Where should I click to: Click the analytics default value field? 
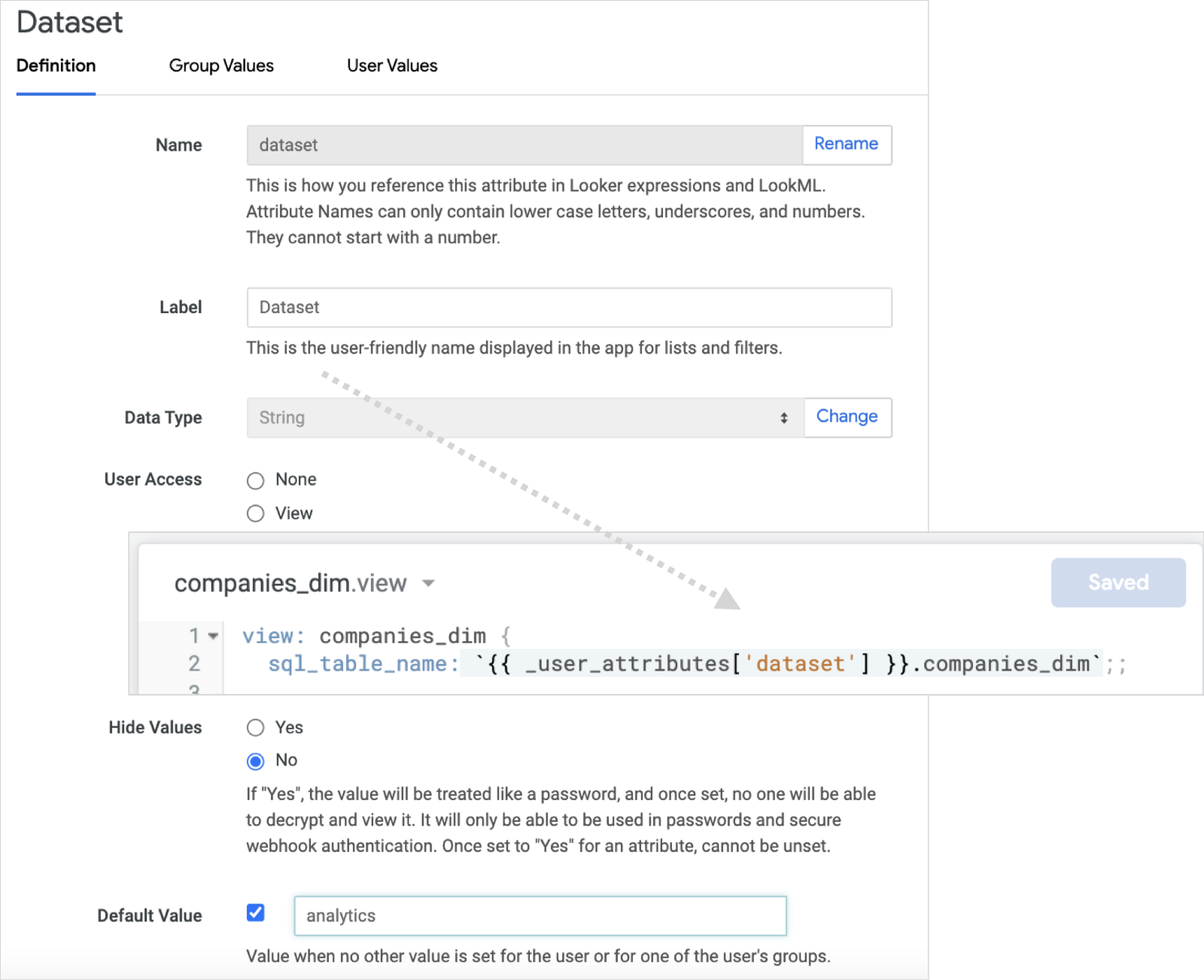point(540,916)
